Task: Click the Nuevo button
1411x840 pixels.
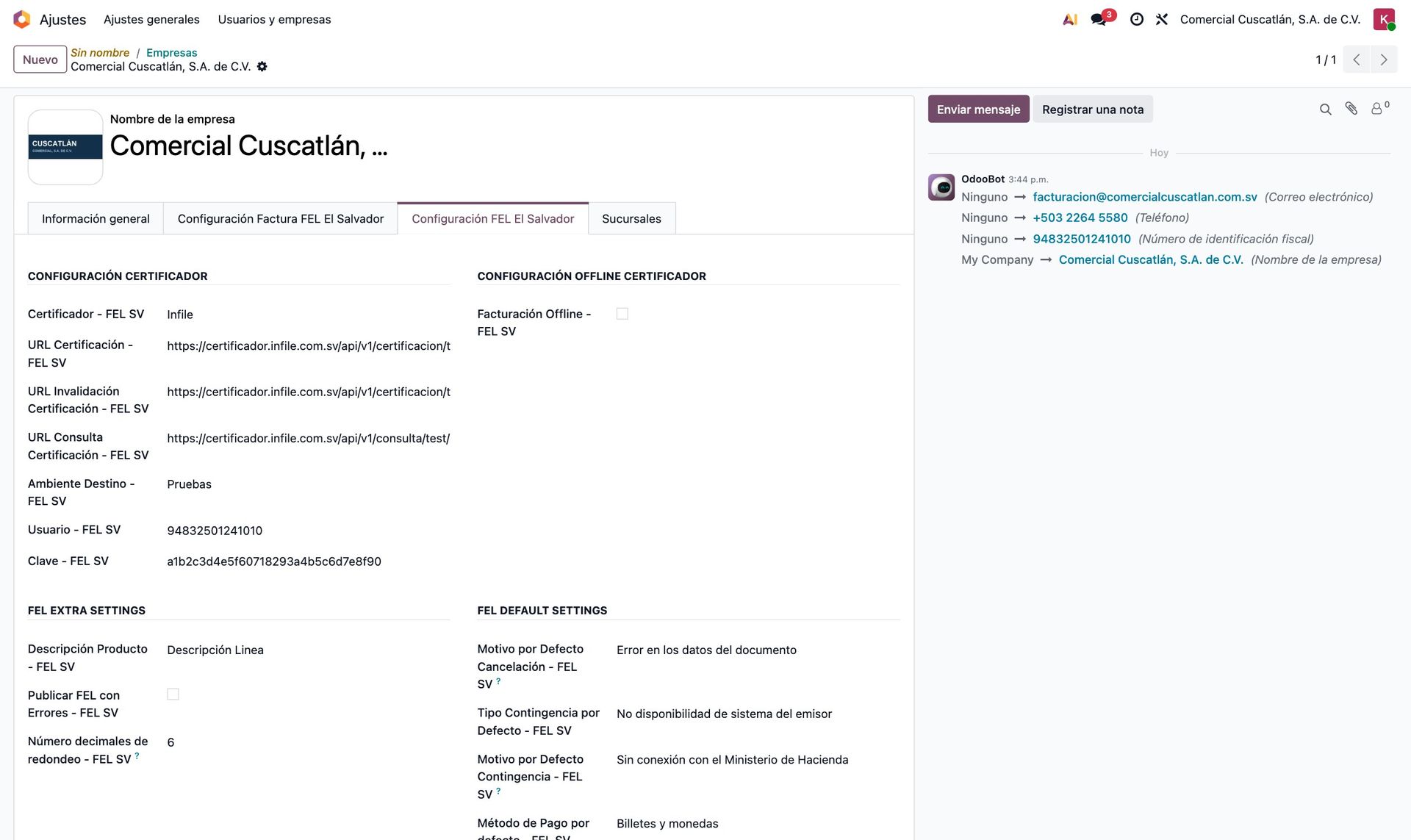Action: click(40, 60)
